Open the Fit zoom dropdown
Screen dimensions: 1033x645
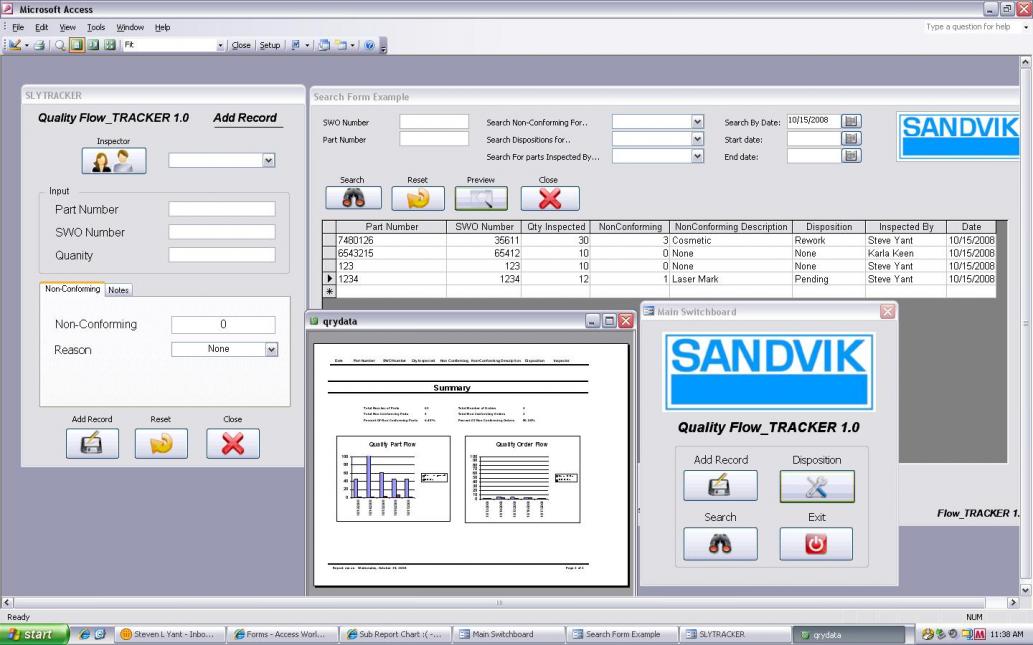coord(220,45)
